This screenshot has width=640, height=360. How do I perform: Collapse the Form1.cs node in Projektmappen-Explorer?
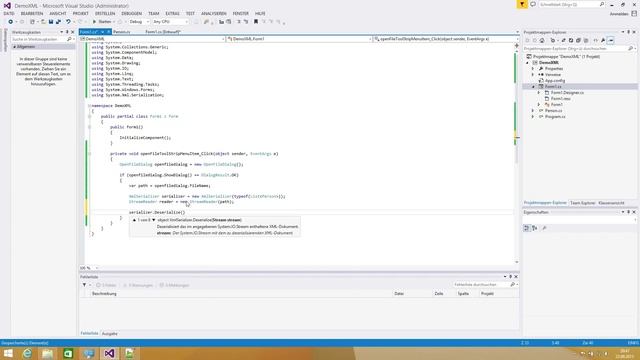coord(533,87)
